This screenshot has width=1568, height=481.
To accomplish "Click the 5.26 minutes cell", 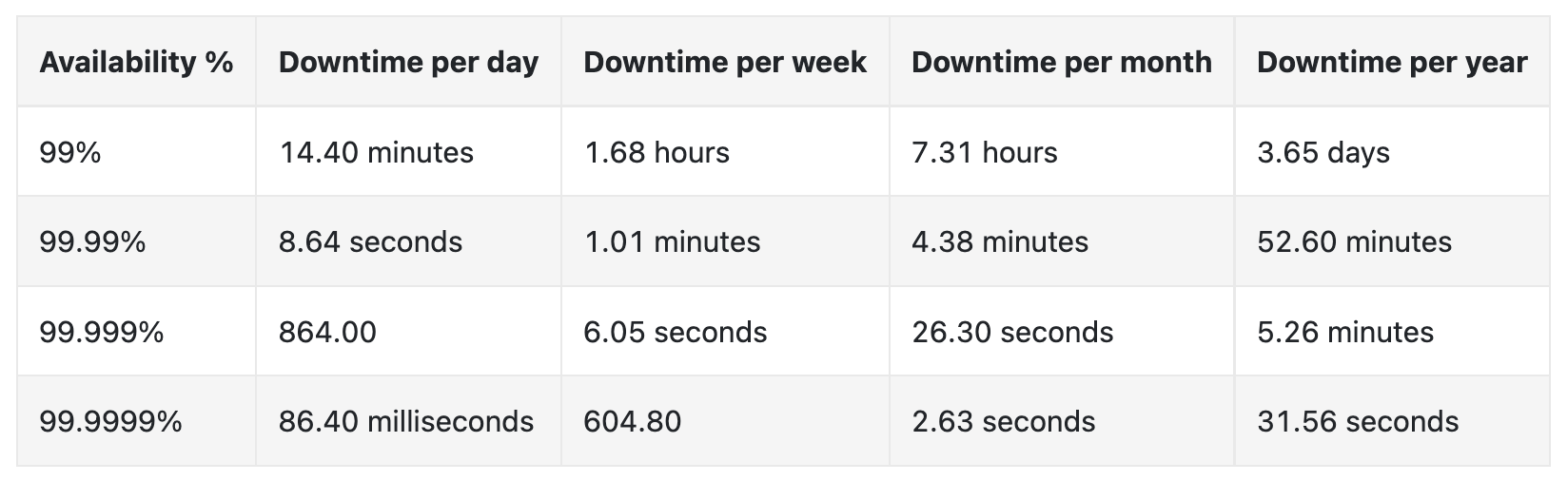I will coord(1345,332).
